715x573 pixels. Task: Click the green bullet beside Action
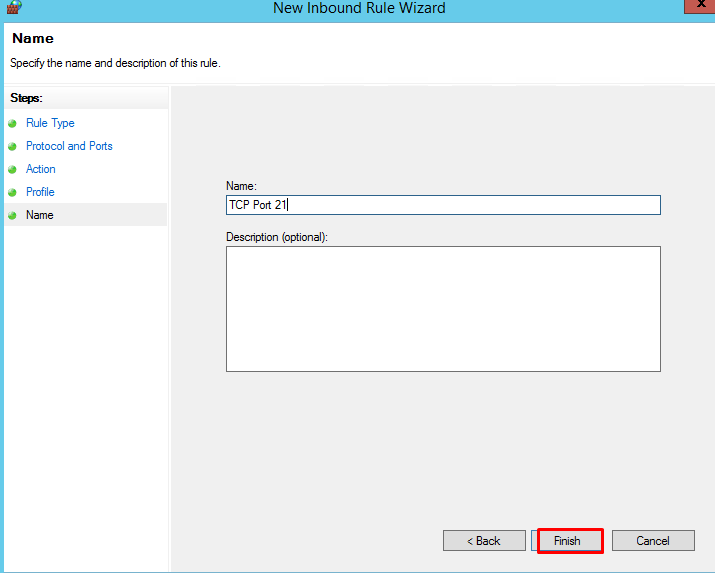(x=12, y=170)
